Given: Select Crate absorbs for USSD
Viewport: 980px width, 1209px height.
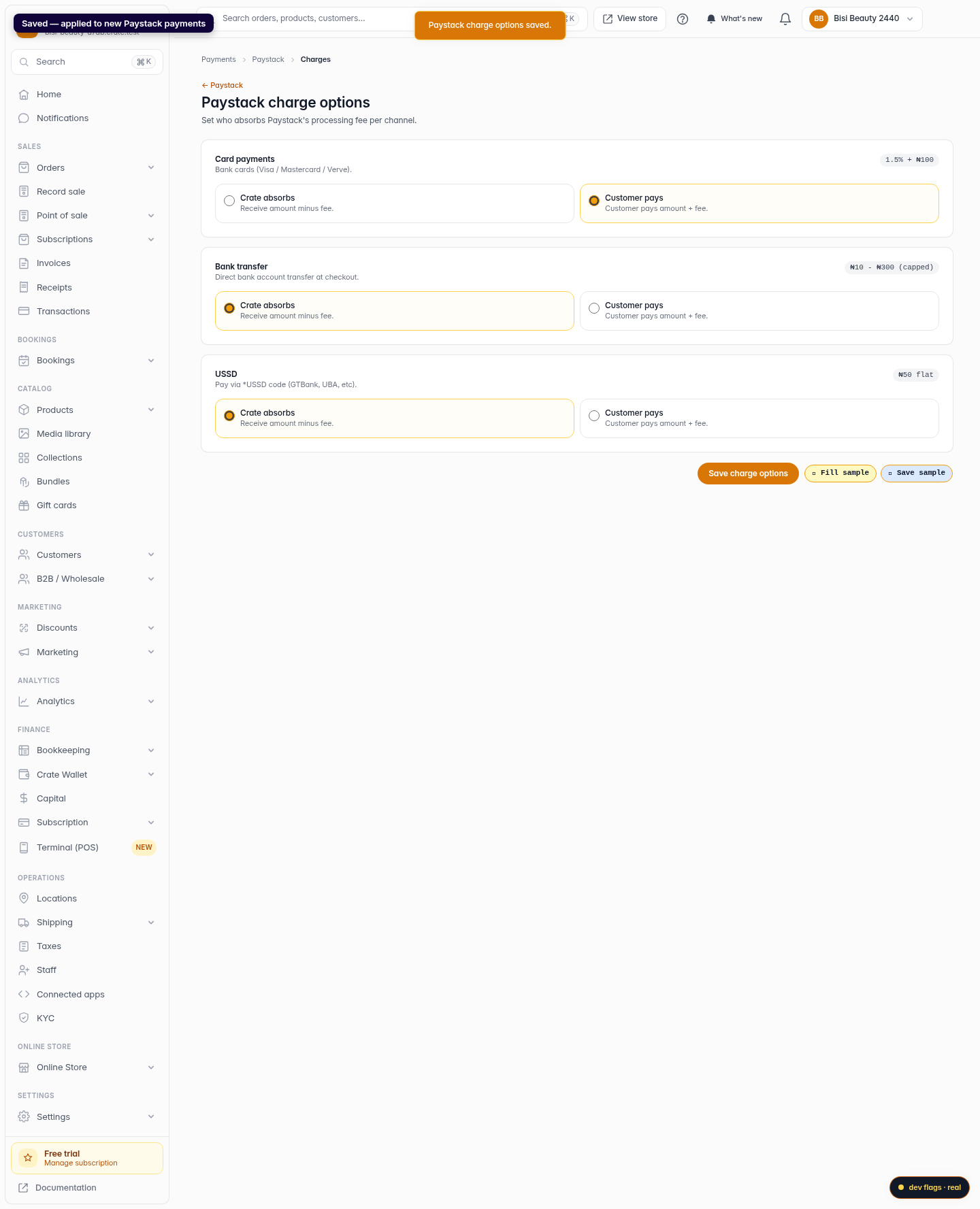Looking at the screenshot, I should tap(395, 418).
